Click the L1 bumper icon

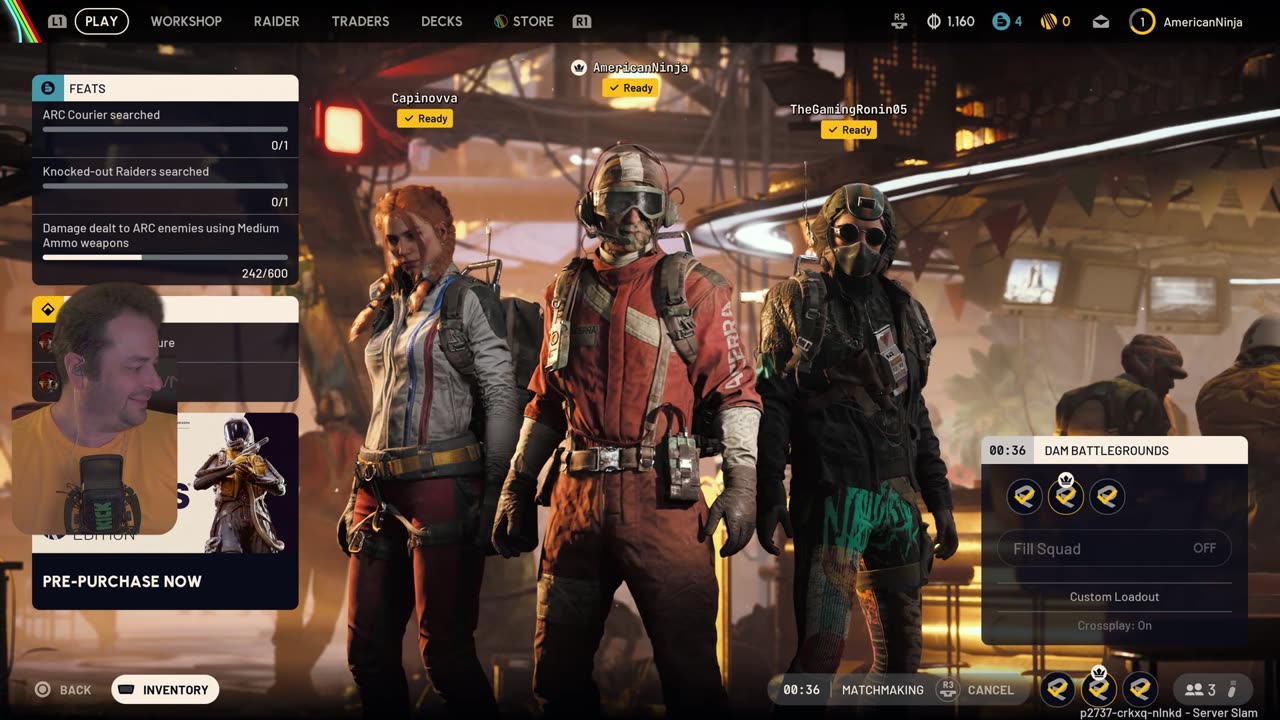tap(57, 21)
